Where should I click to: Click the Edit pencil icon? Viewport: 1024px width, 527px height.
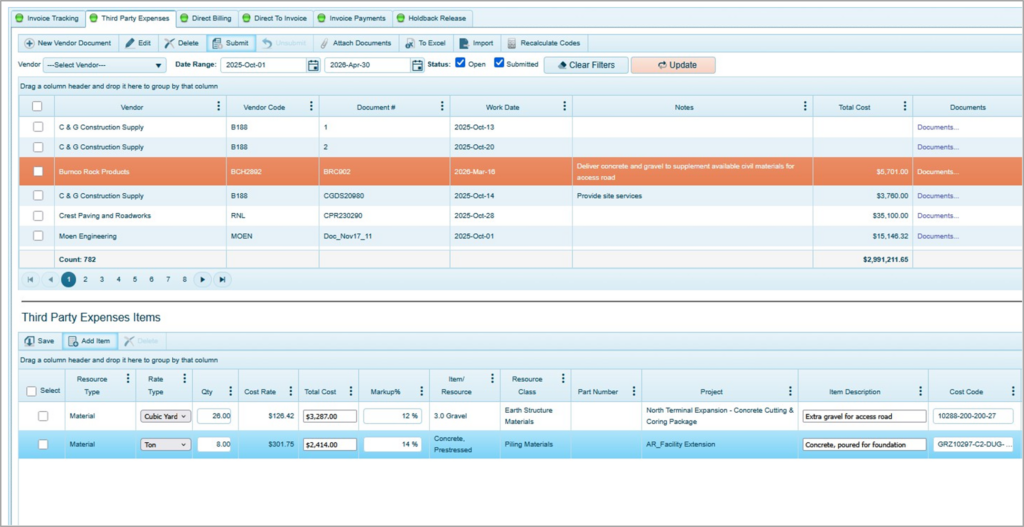point(131,43)
